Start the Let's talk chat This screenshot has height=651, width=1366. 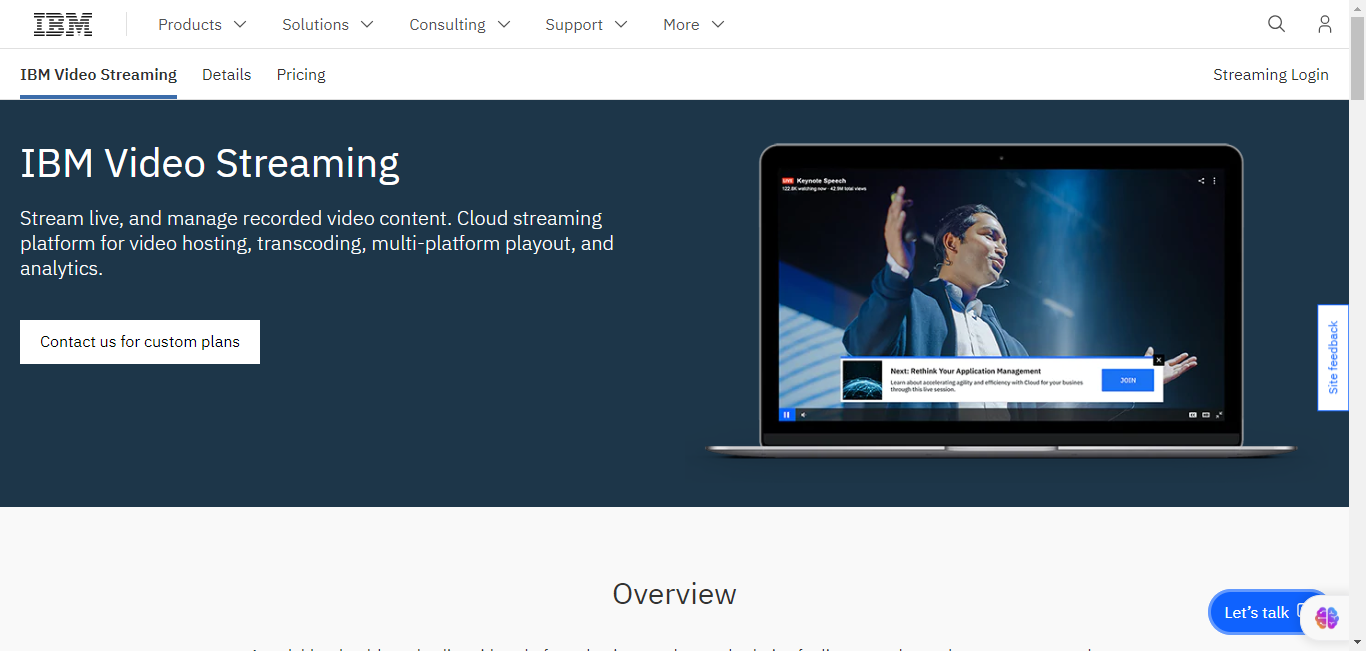coord(1258,612)
